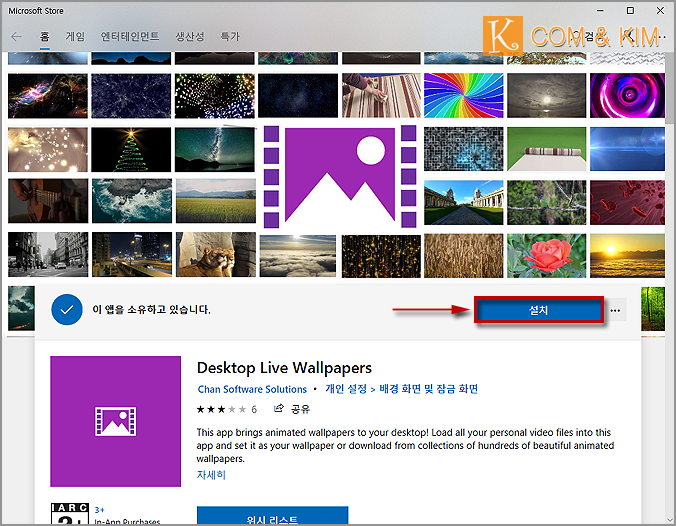
Task: Click the Desktop Live Wallpapers title
Action: pos(284,368)
